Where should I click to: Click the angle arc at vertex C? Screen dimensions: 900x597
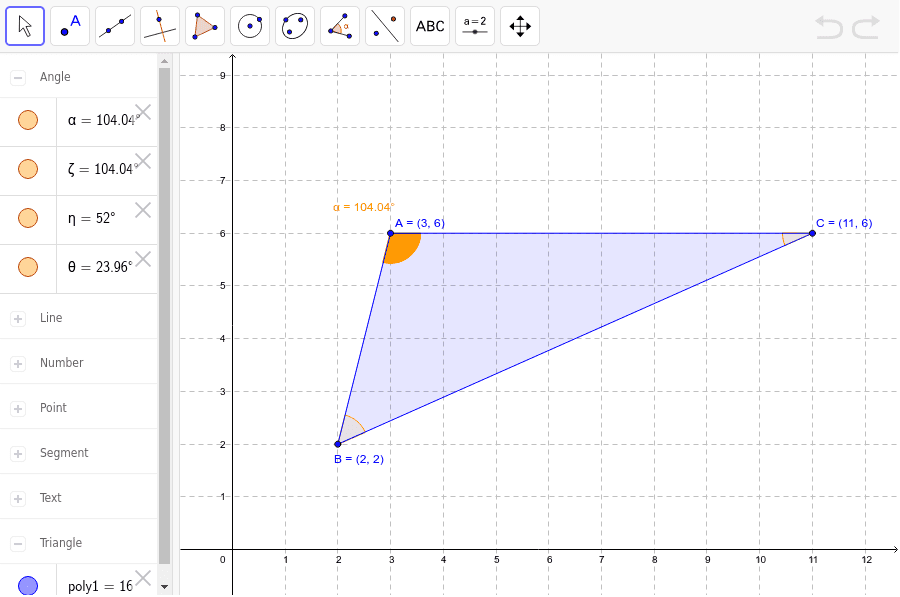(x=794, y=238)
